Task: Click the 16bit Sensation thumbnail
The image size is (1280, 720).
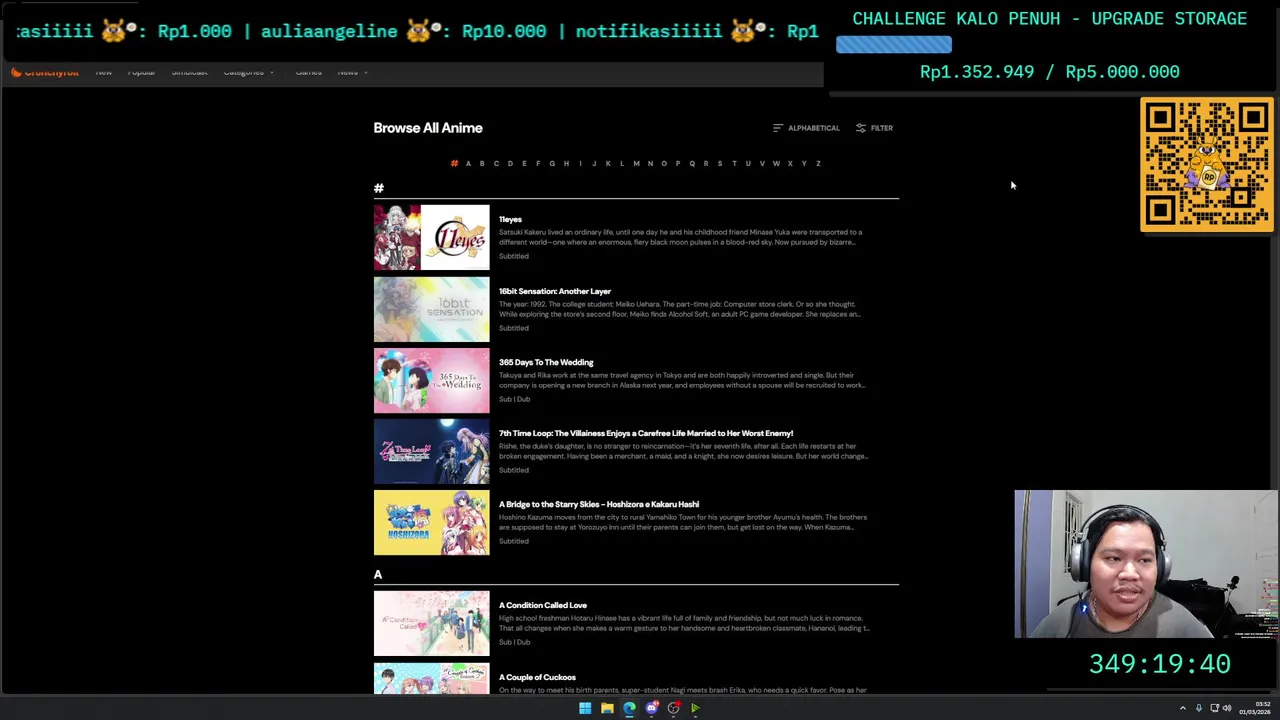Action: 432,309
